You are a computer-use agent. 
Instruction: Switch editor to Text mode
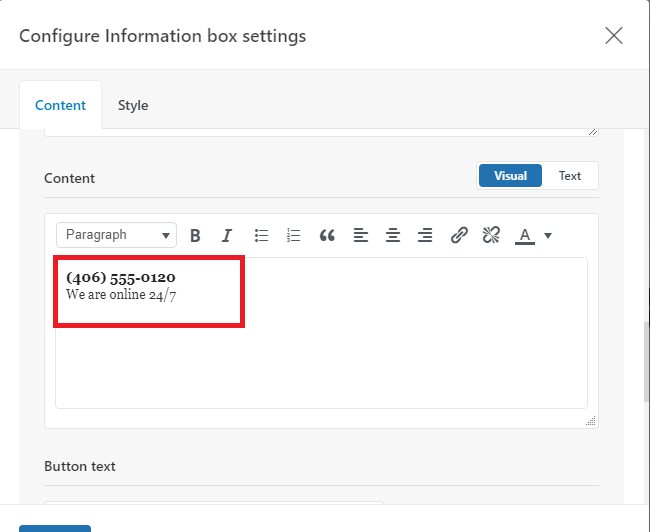point(570,175)
